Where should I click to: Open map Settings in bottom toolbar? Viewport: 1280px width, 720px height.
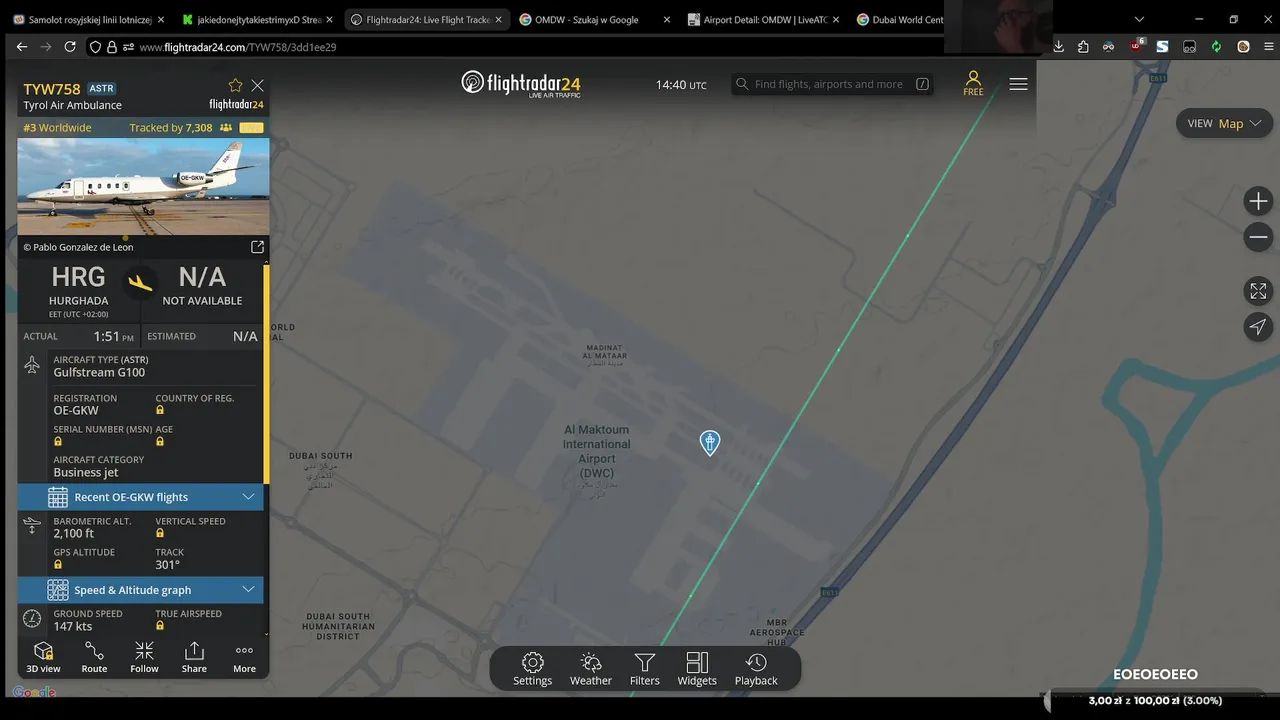click(532, 669)
